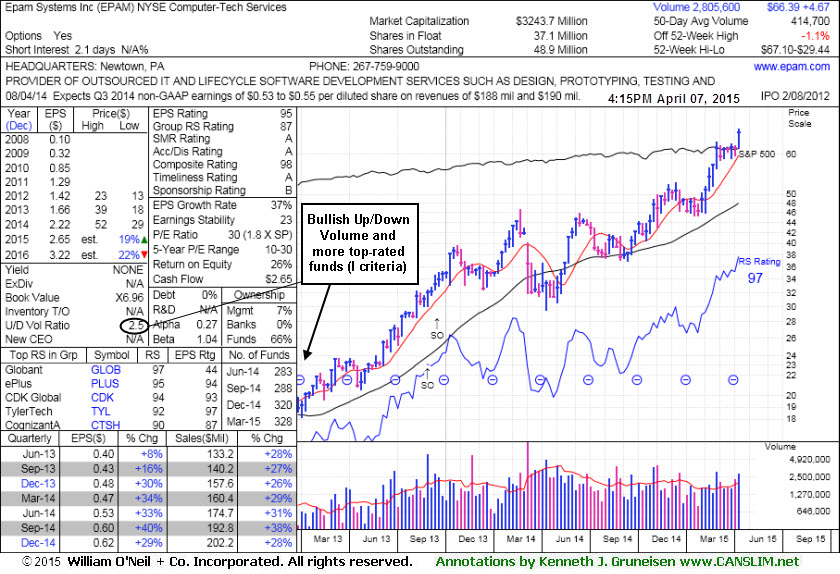Image resolution: width=840 pixels, height=574 pixels.
Task: Click the Off 52-Week High value -1.1%
Action: tap(815, 36)
